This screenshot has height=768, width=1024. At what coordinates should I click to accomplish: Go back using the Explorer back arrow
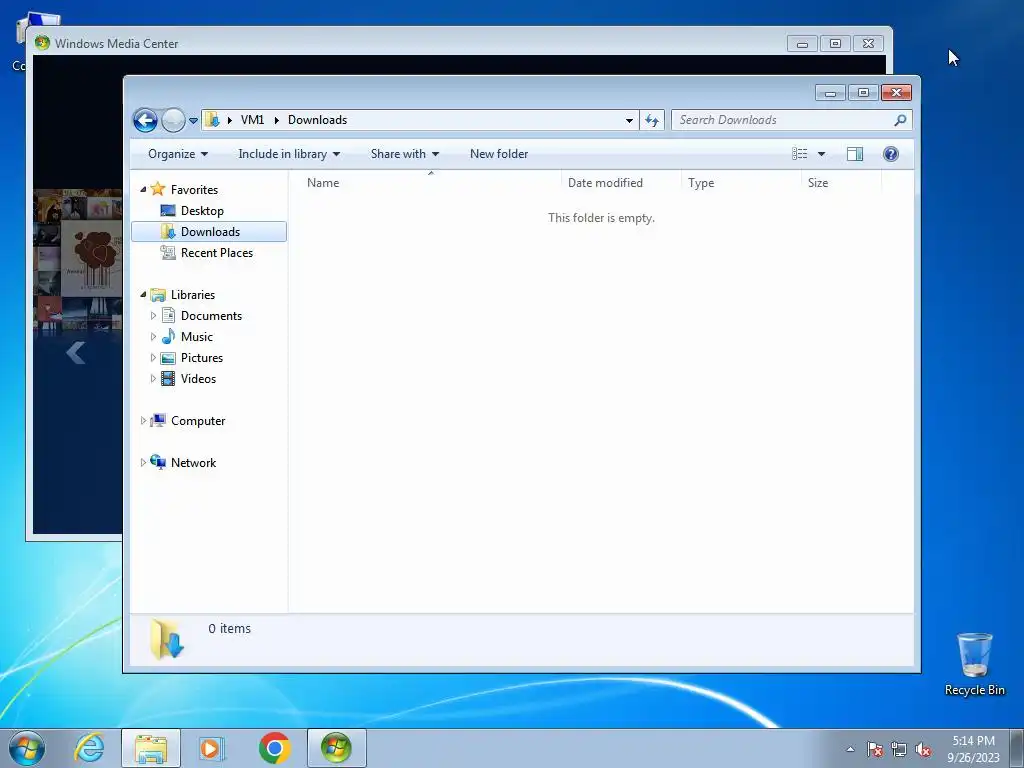[145, 120]
